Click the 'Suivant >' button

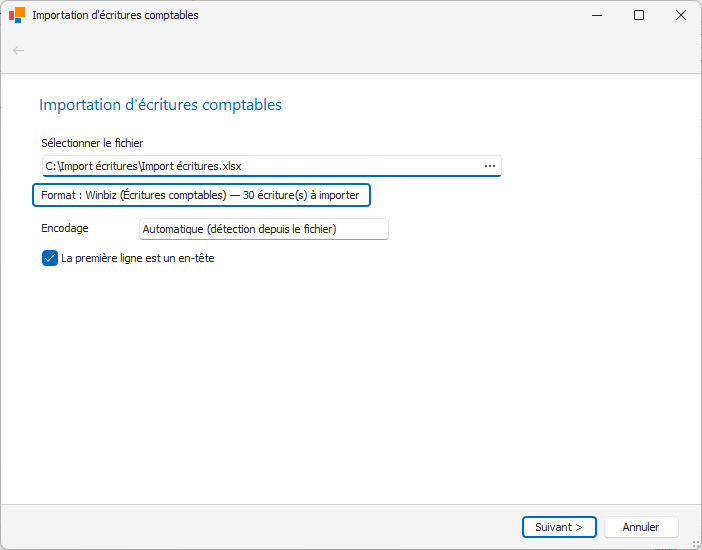559,527
